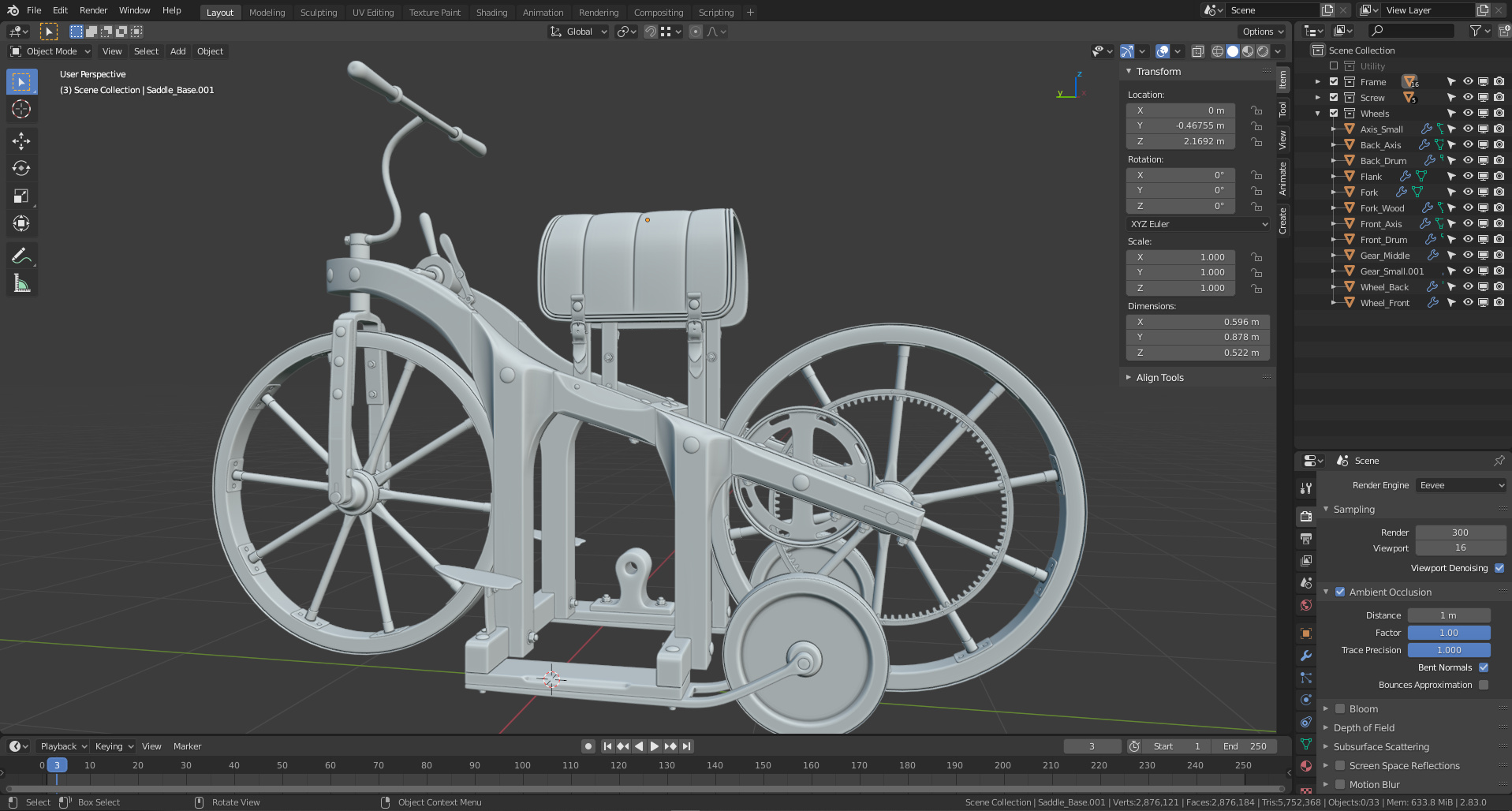Activate the Rotate tool
The image size is (1512, 811).
(21, 169)
